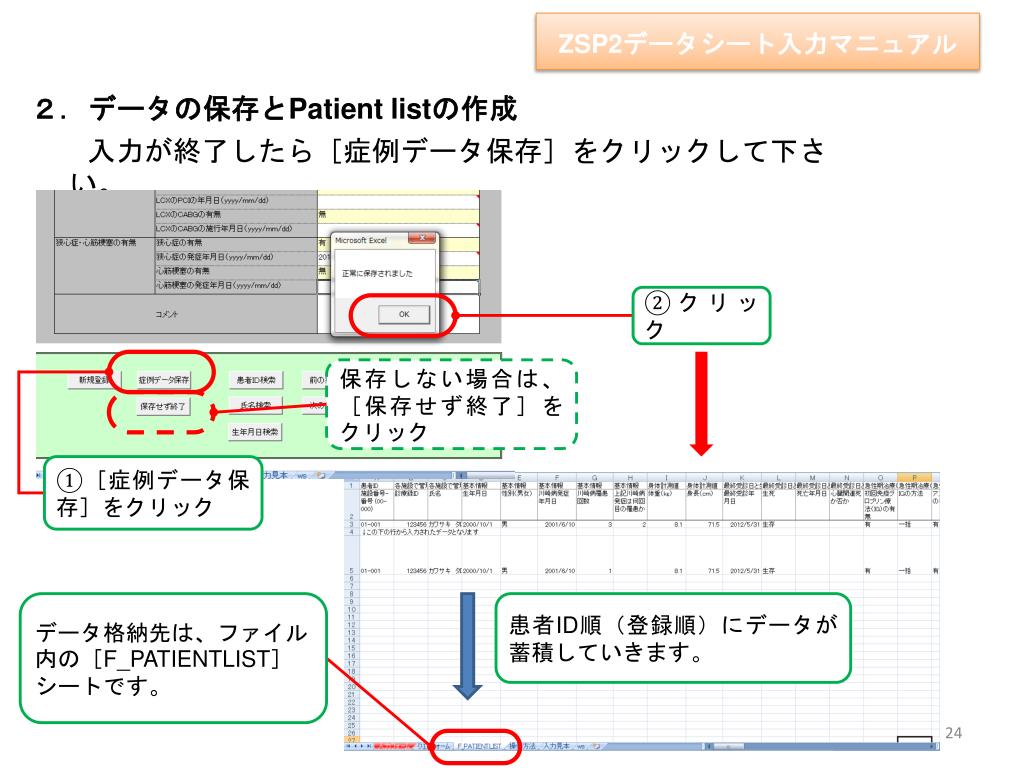Select the red-highlighted first sheet tab

(x=394, y=746)
